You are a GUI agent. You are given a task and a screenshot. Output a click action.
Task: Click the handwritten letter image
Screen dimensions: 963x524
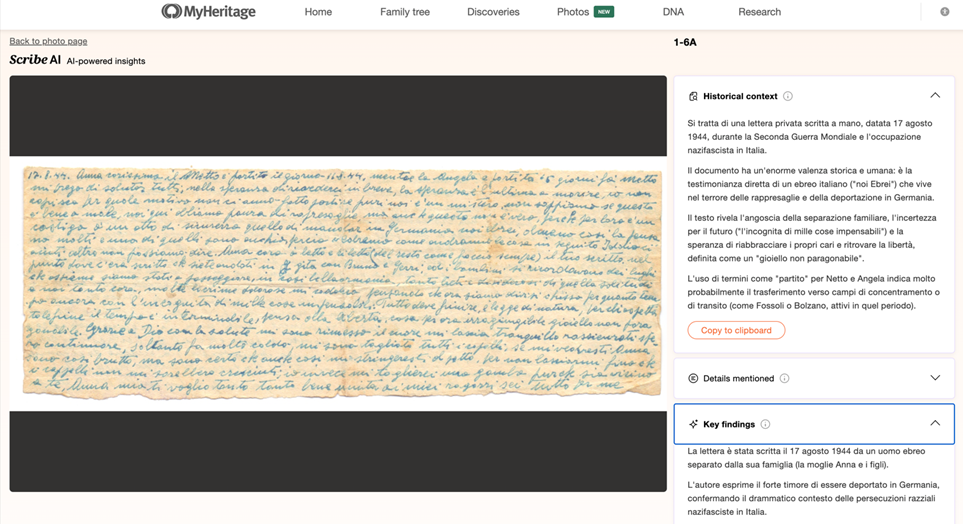click(341, 282)
